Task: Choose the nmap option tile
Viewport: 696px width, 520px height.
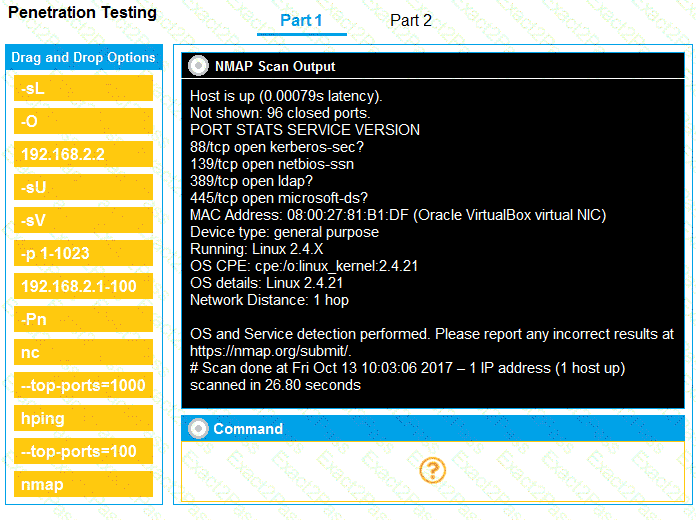Action: pyautogui.click(x=84, y=485)
